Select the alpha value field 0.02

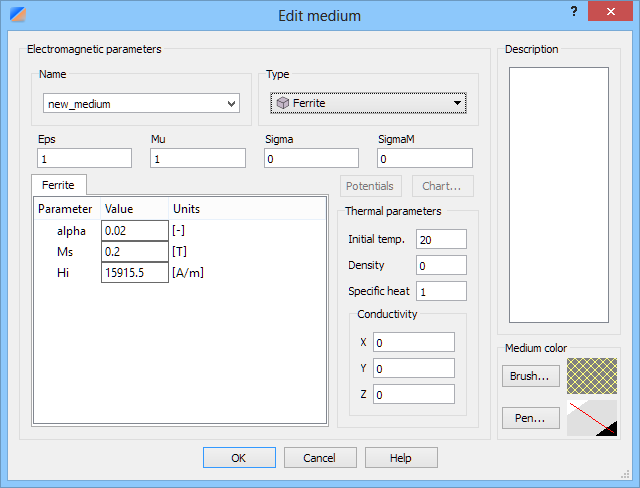(135, 231)
